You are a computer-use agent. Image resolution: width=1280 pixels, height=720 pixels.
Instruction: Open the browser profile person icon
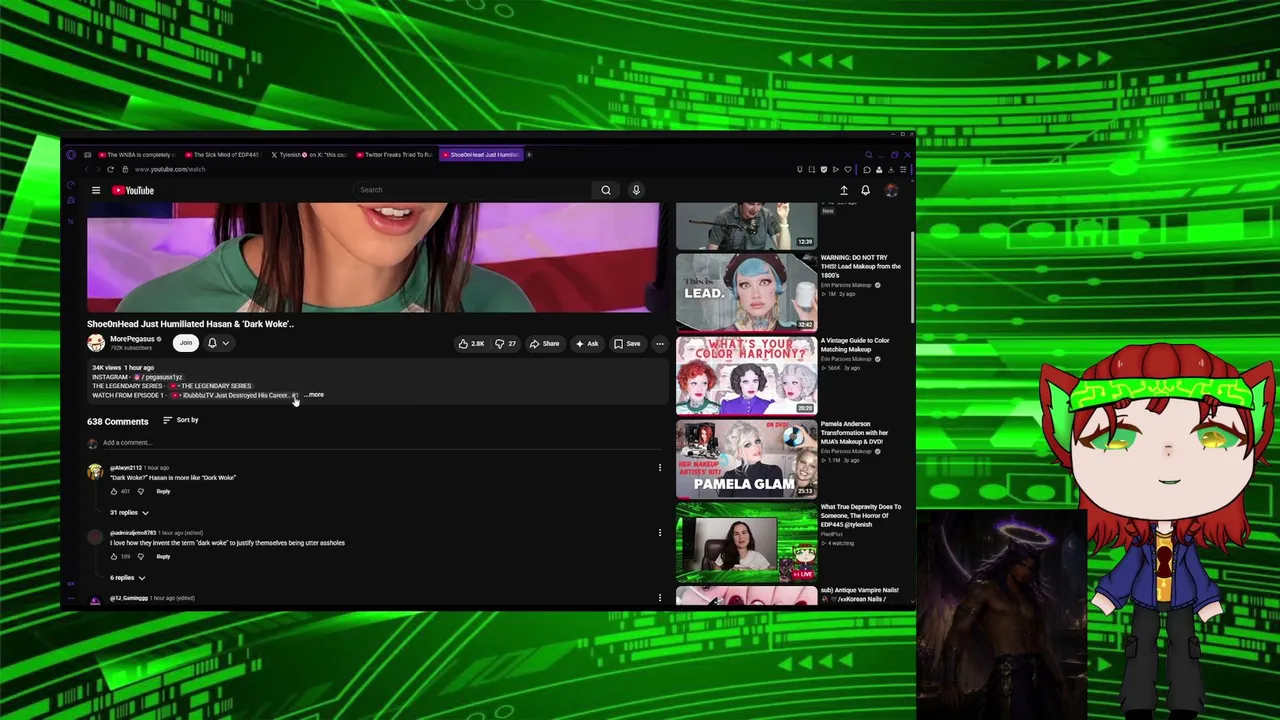[879, 169]
